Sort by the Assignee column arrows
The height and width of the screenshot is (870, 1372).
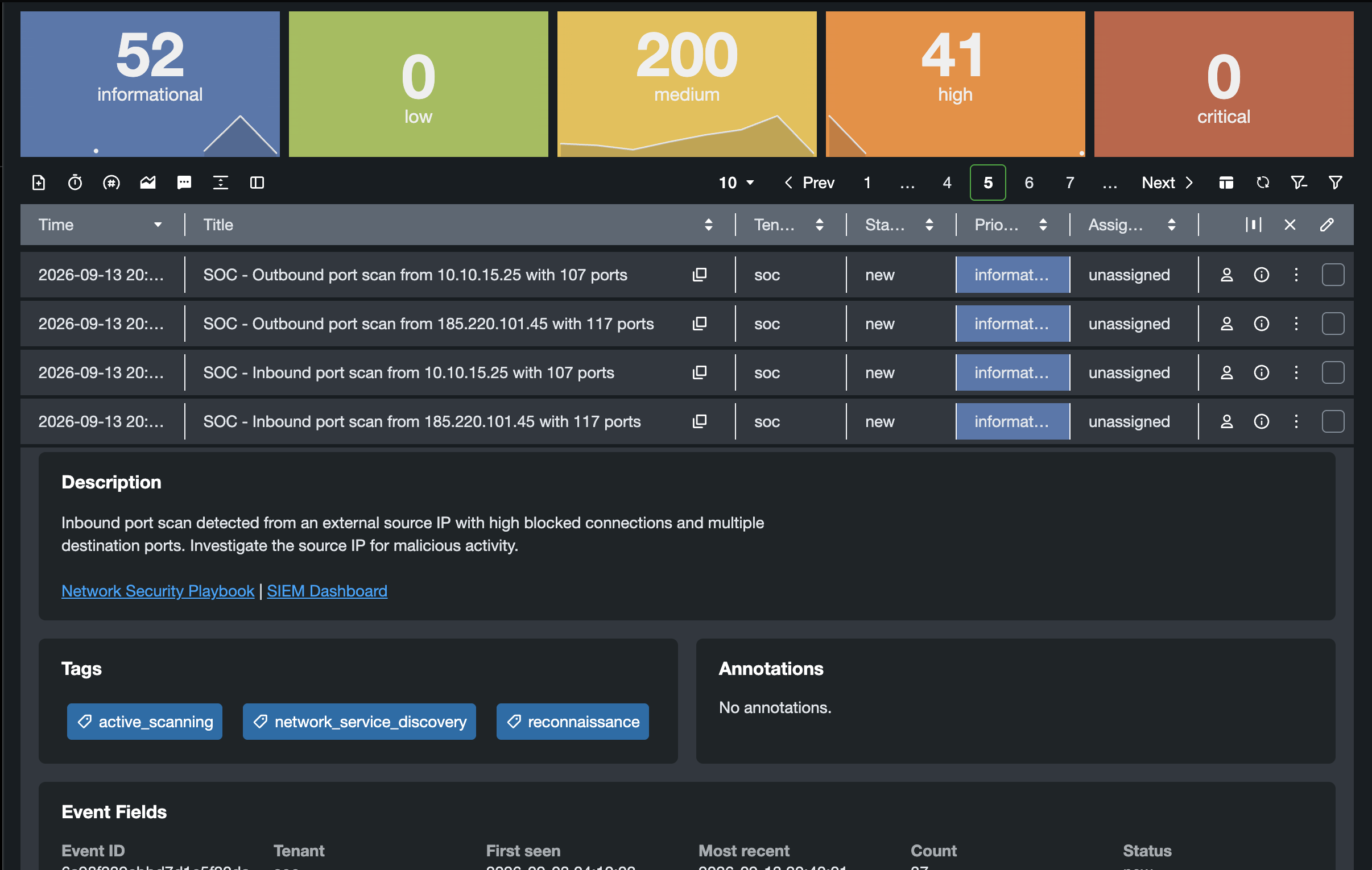click(x=1171, y=225)
